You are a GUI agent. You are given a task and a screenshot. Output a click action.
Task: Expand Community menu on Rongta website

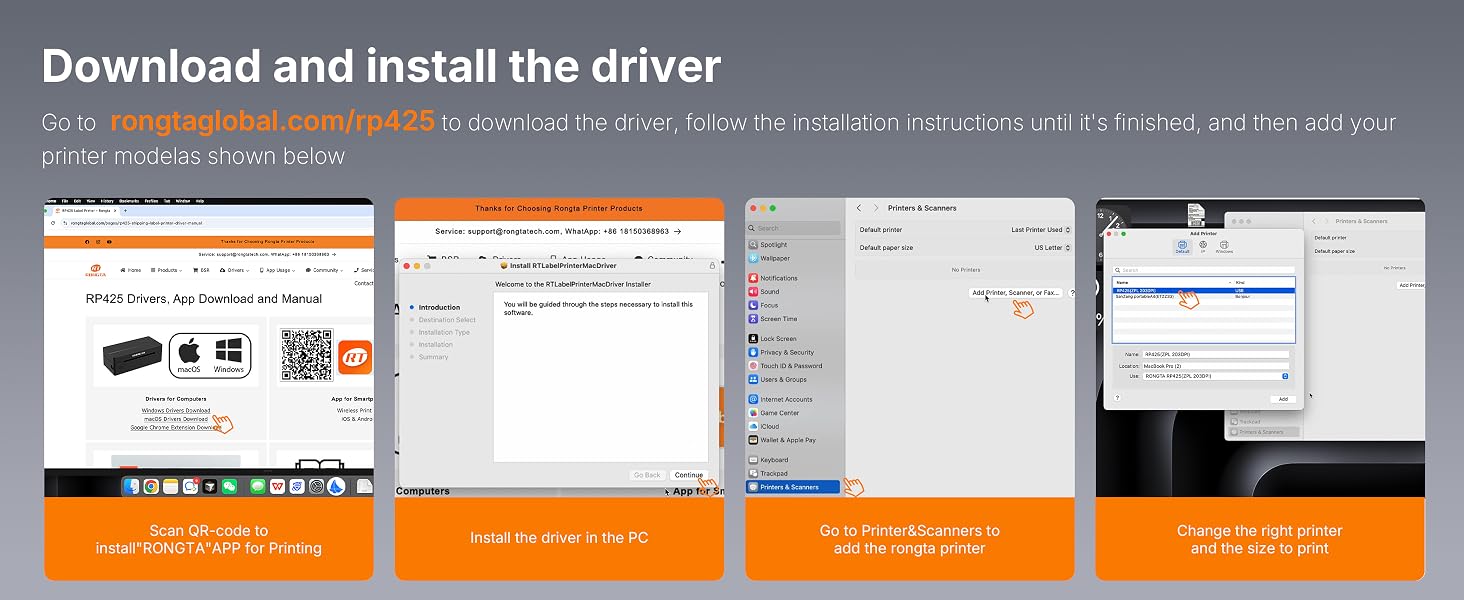pos(325,270)
